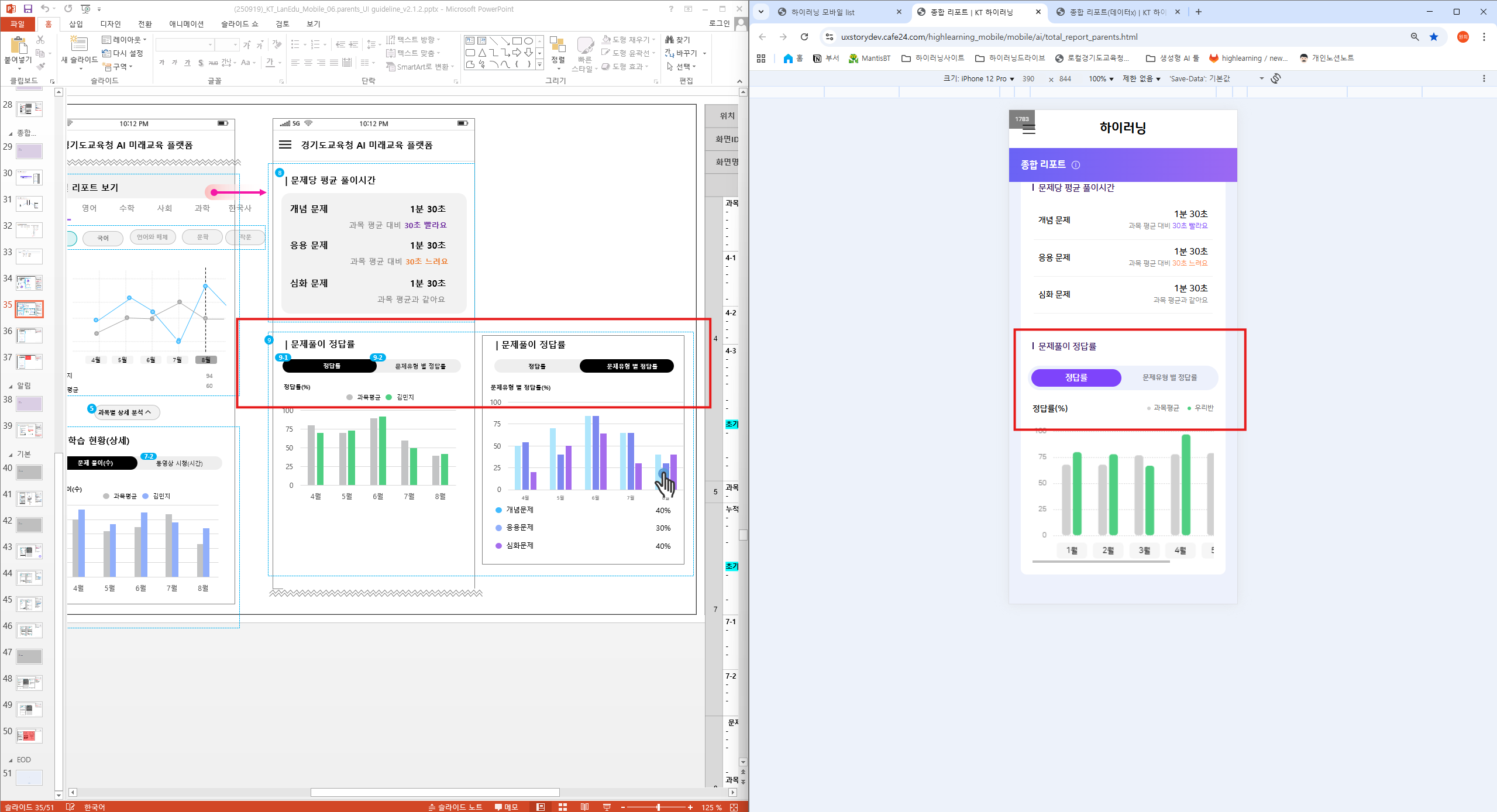Toggle device rotate icon in Chrome toolbar
The width and height of the screenshot is (1497, 812).
[x=1276, y=78]
